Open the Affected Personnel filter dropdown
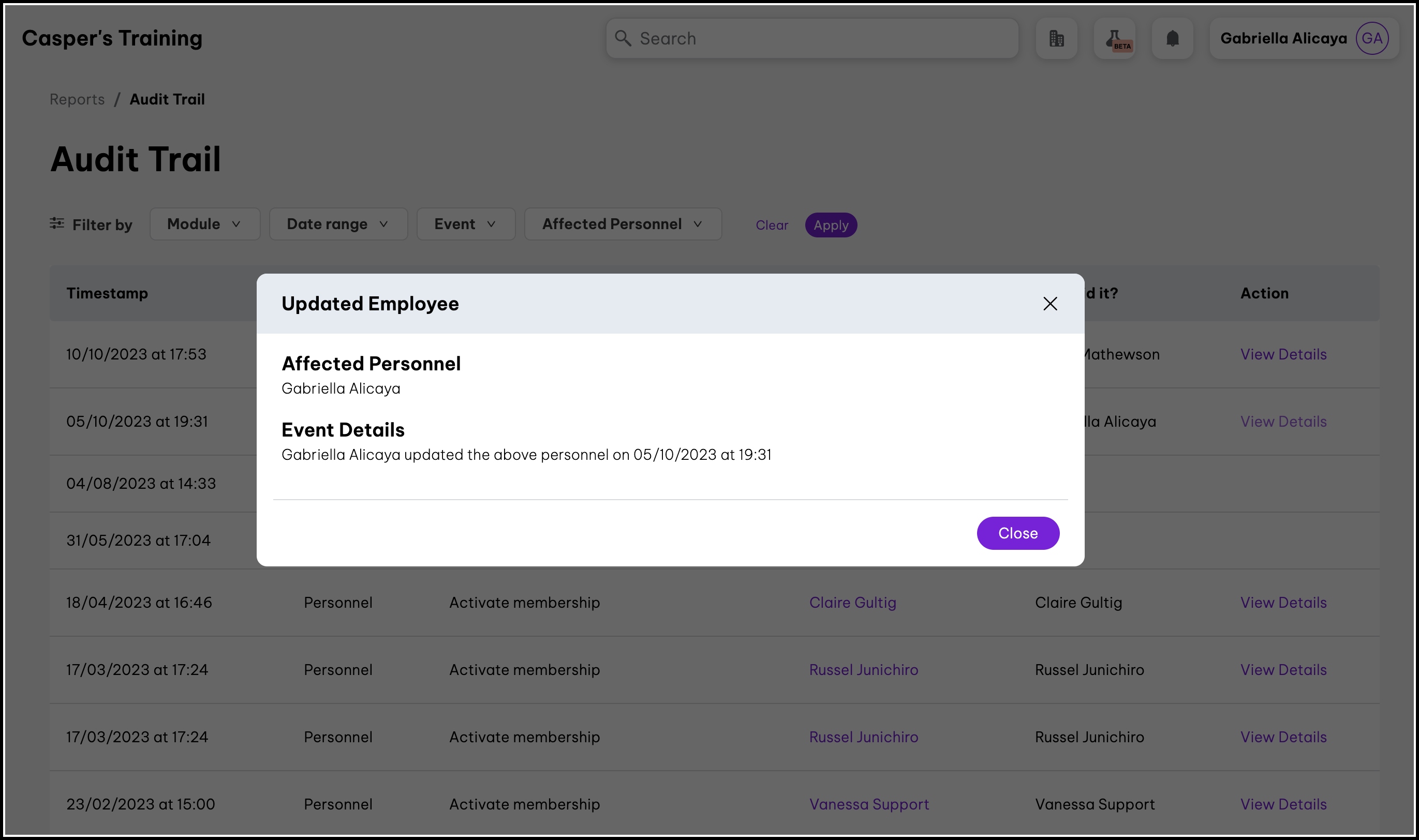 tap(622, 224)
